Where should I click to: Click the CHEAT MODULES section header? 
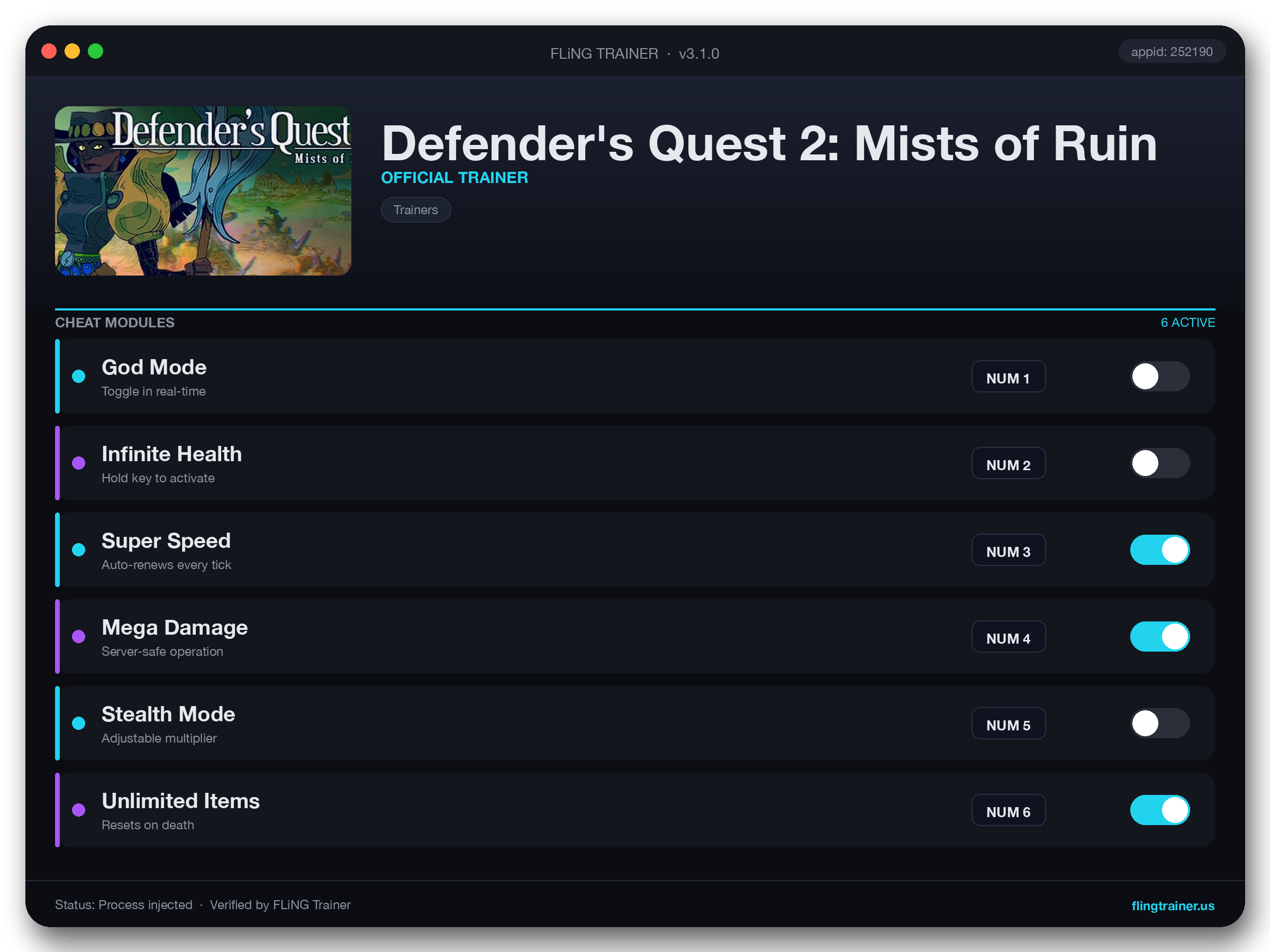point(115,323)
